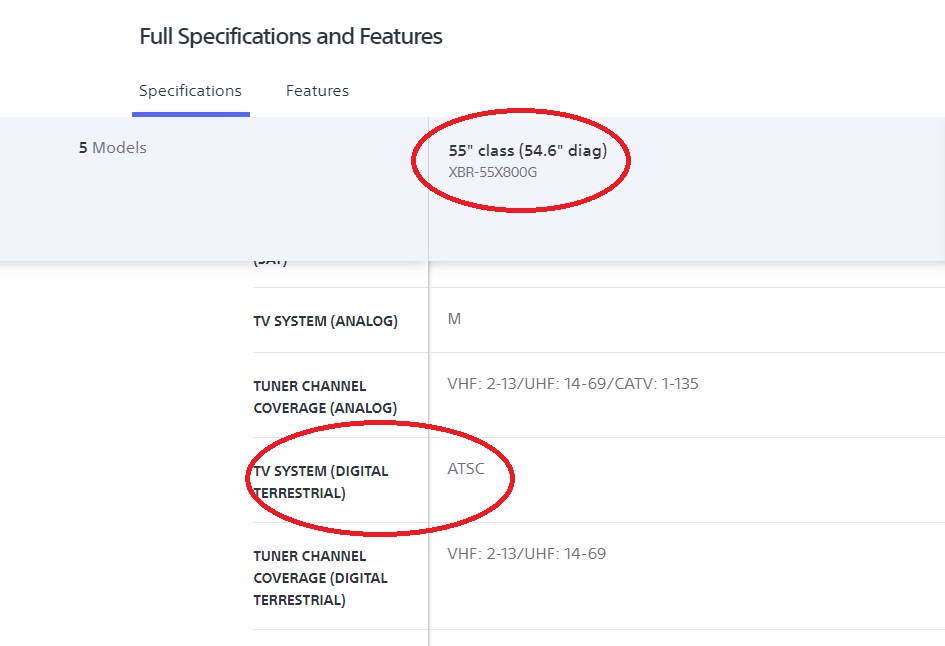Click the Full Specifications and Features heading
The height and width of the screenshot is (646, 945).
pos(290,37)
